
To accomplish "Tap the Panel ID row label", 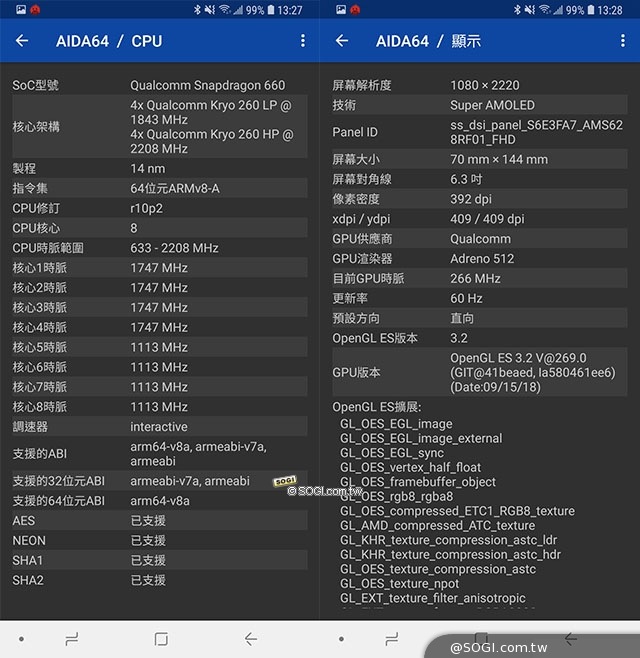I will pyautogui.click(x=355, y=132).
